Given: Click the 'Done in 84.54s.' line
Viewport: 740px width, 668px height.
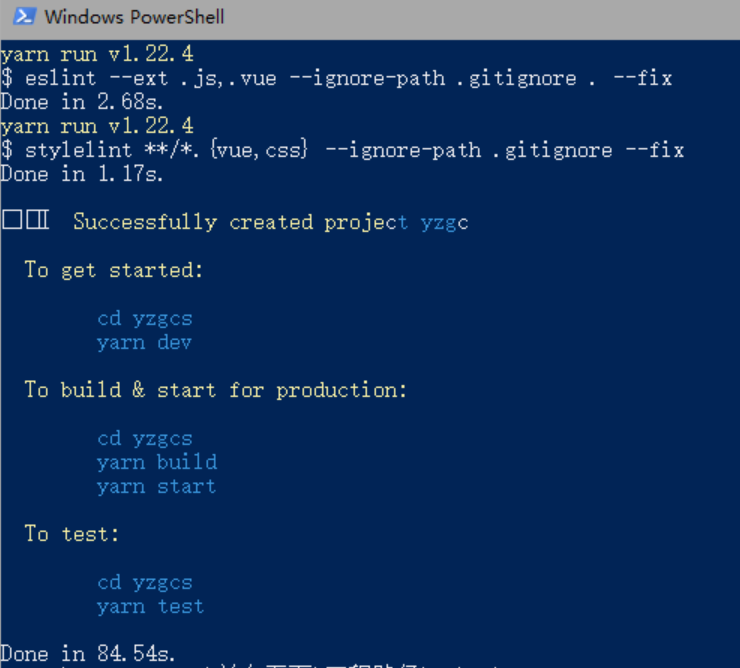Looking at the screenshot, I should tap(88, 654).
